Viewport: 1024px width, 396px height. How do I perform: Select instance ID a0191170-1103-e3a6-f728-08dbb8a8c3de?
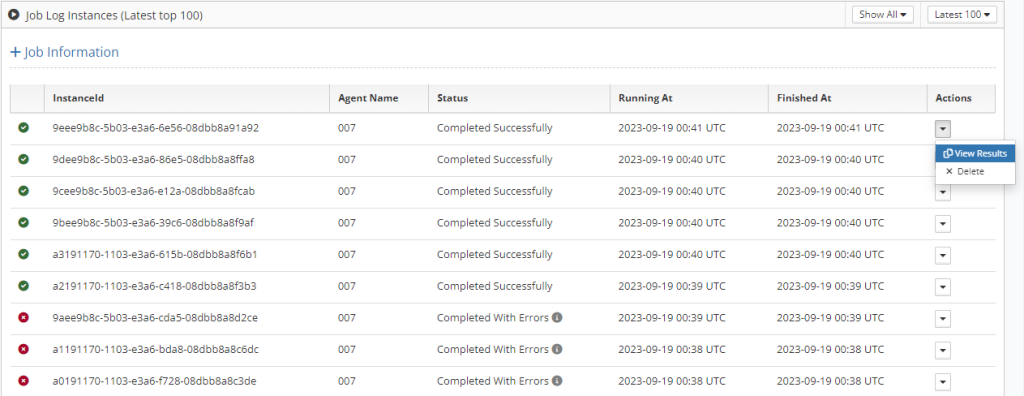155,381
